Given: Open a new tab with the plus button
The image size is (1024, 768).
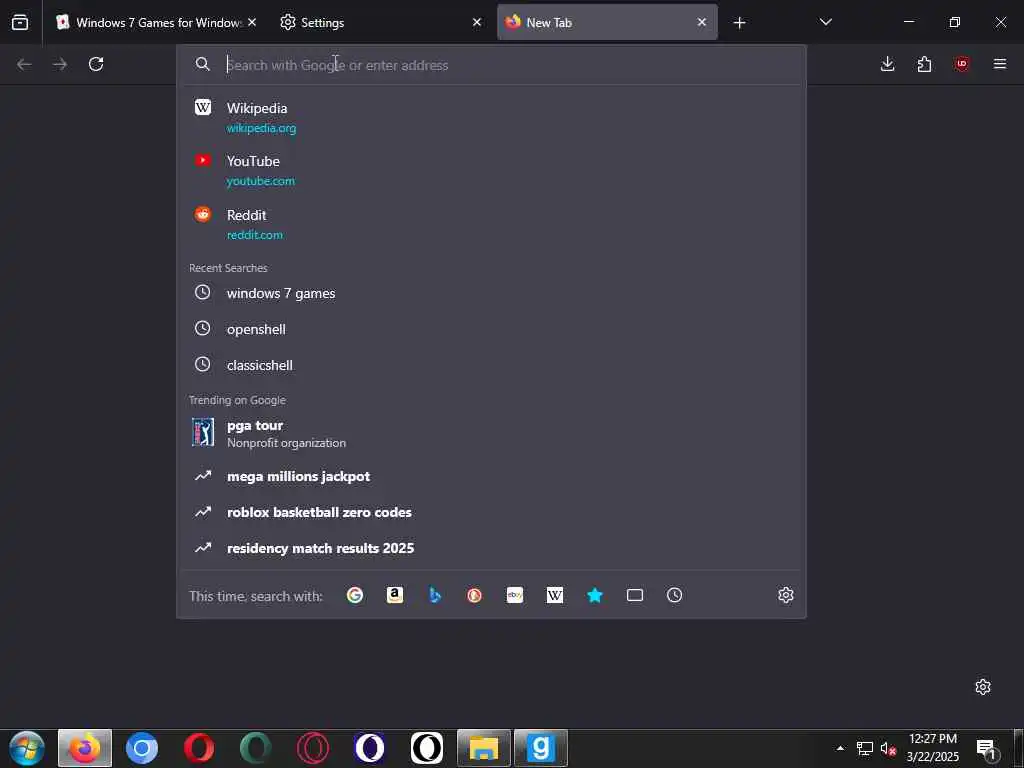Looking at the screenshot, I should [x=739, y=23].
